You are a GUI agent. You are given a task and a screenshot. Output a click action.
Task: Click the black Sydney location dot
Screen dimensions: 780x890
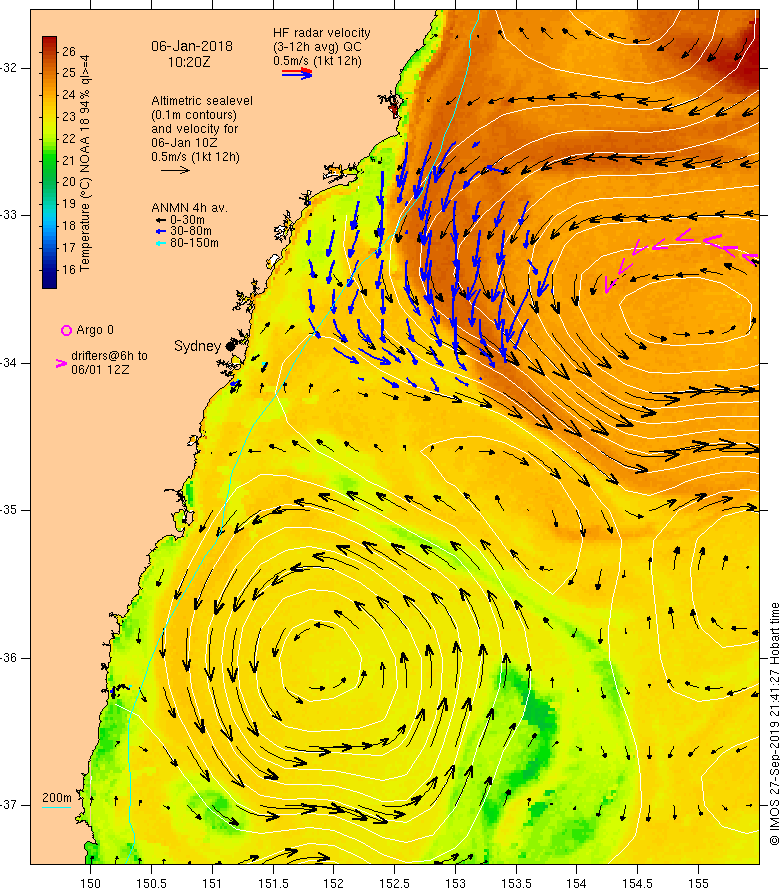point(230,346)
